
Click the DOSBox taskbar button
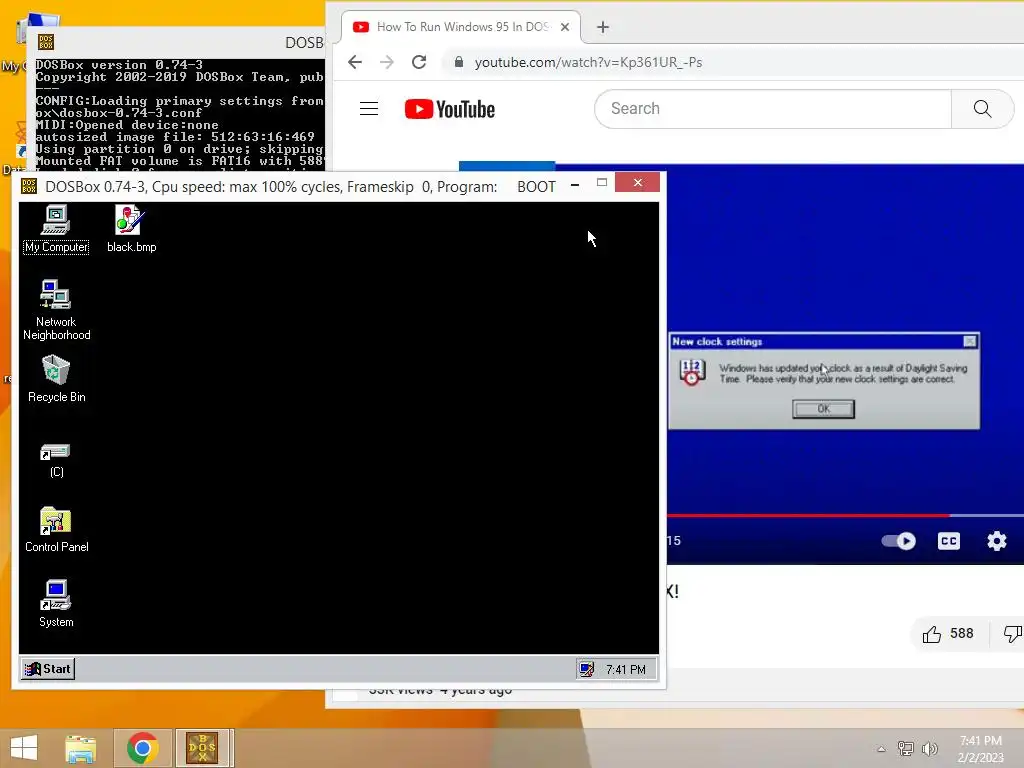click(202, 748)
